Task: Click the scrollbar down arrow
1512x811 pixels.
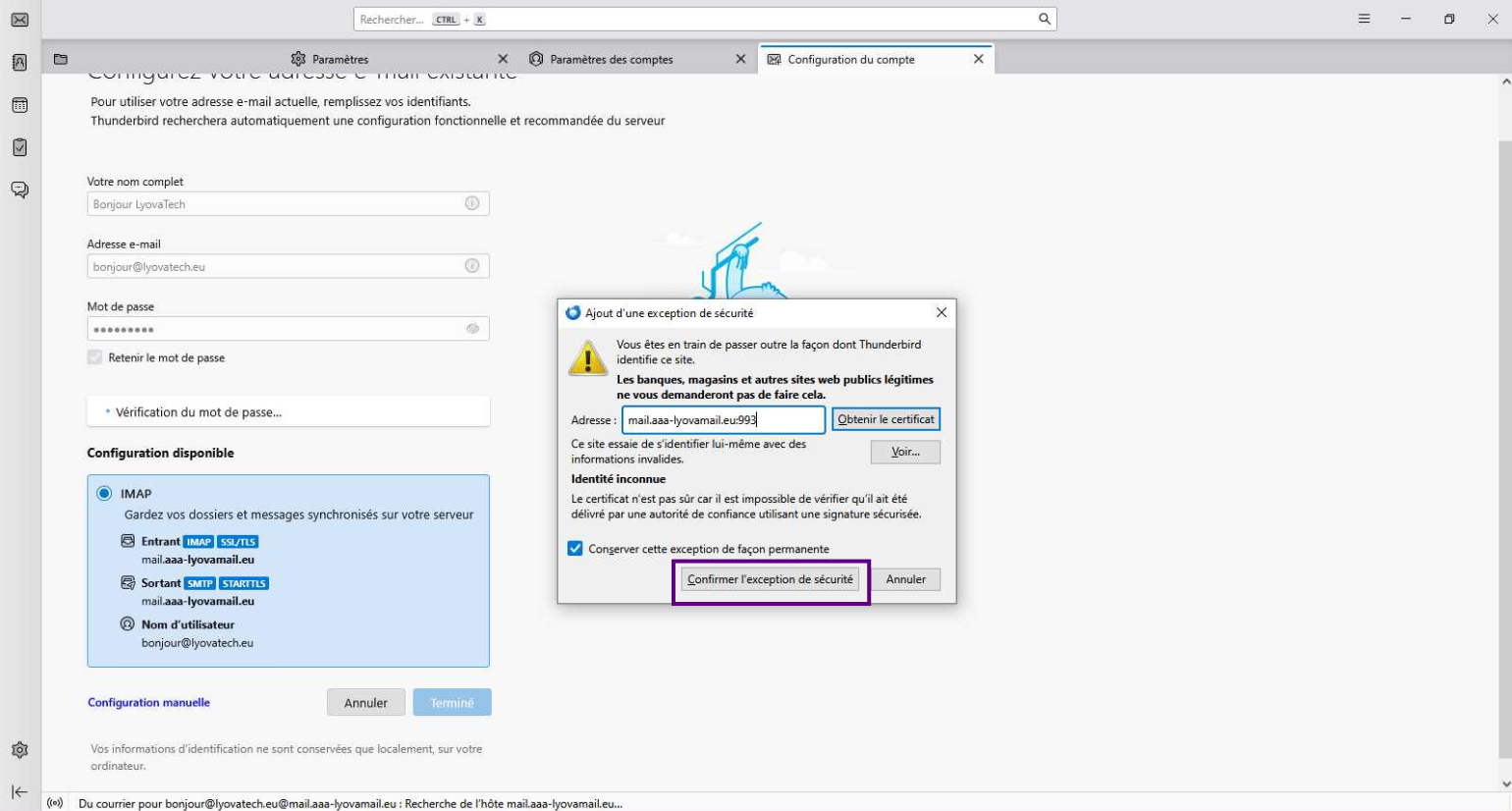Action: point(1505,784)
